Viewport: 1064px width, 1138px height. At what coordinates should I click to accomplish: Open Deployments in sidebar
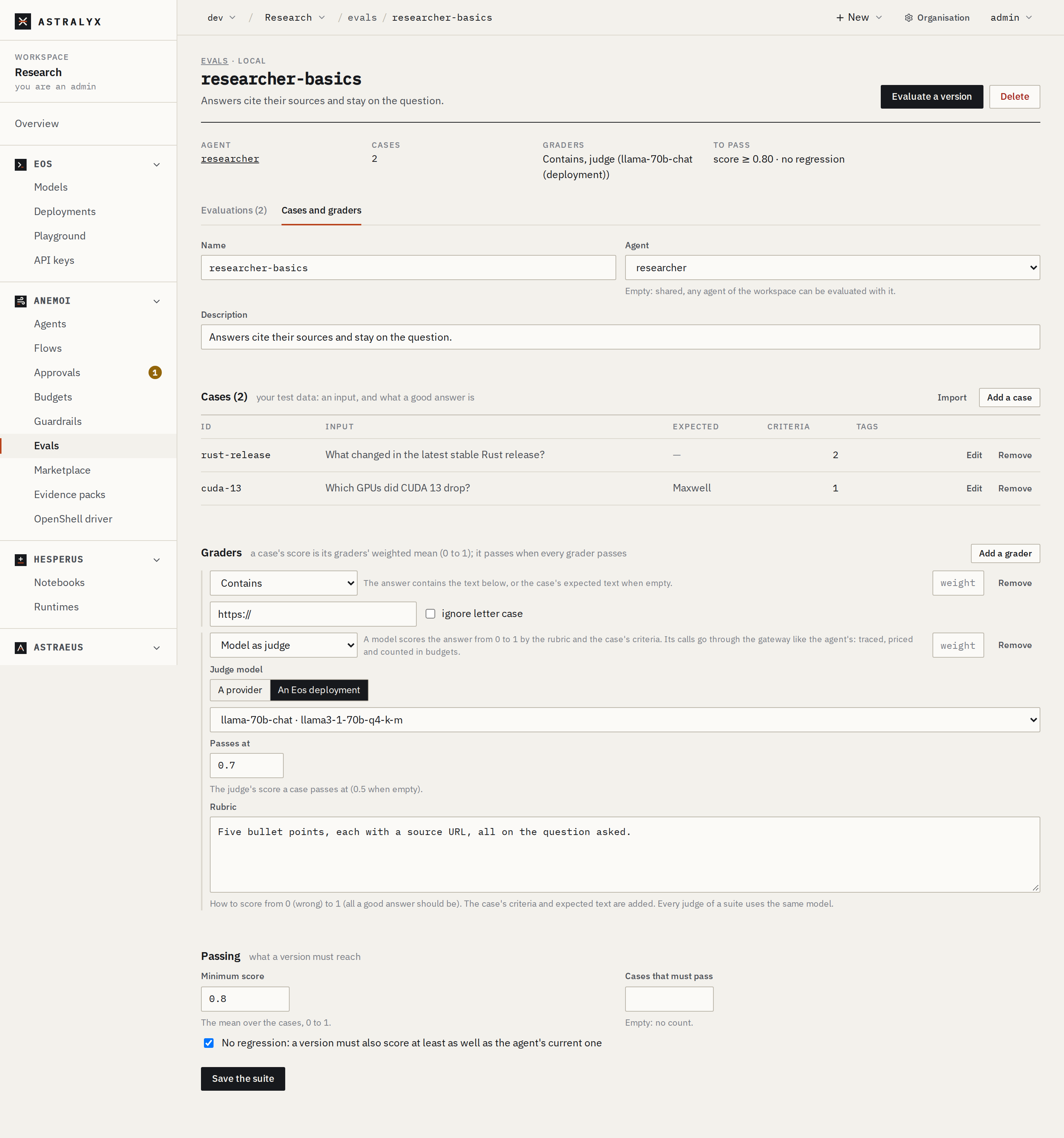point(65,212)
